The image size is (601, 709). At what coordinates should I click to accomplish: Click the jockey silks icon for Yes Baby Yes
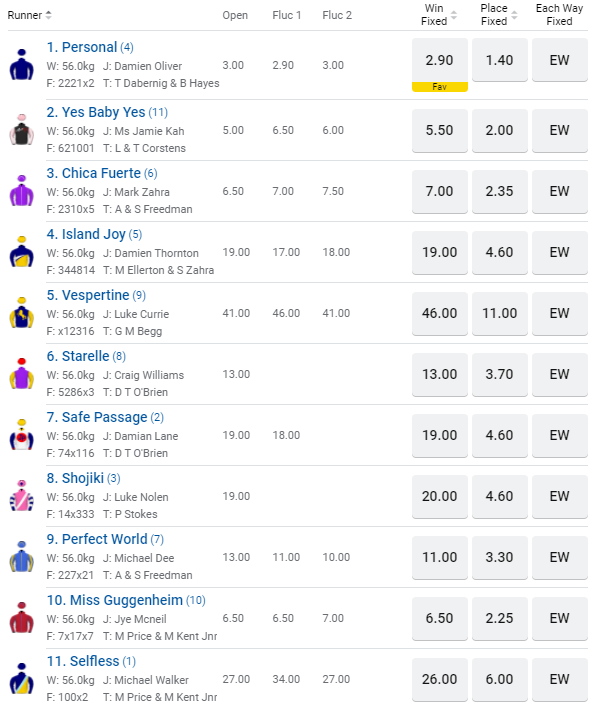pos(21,130)
